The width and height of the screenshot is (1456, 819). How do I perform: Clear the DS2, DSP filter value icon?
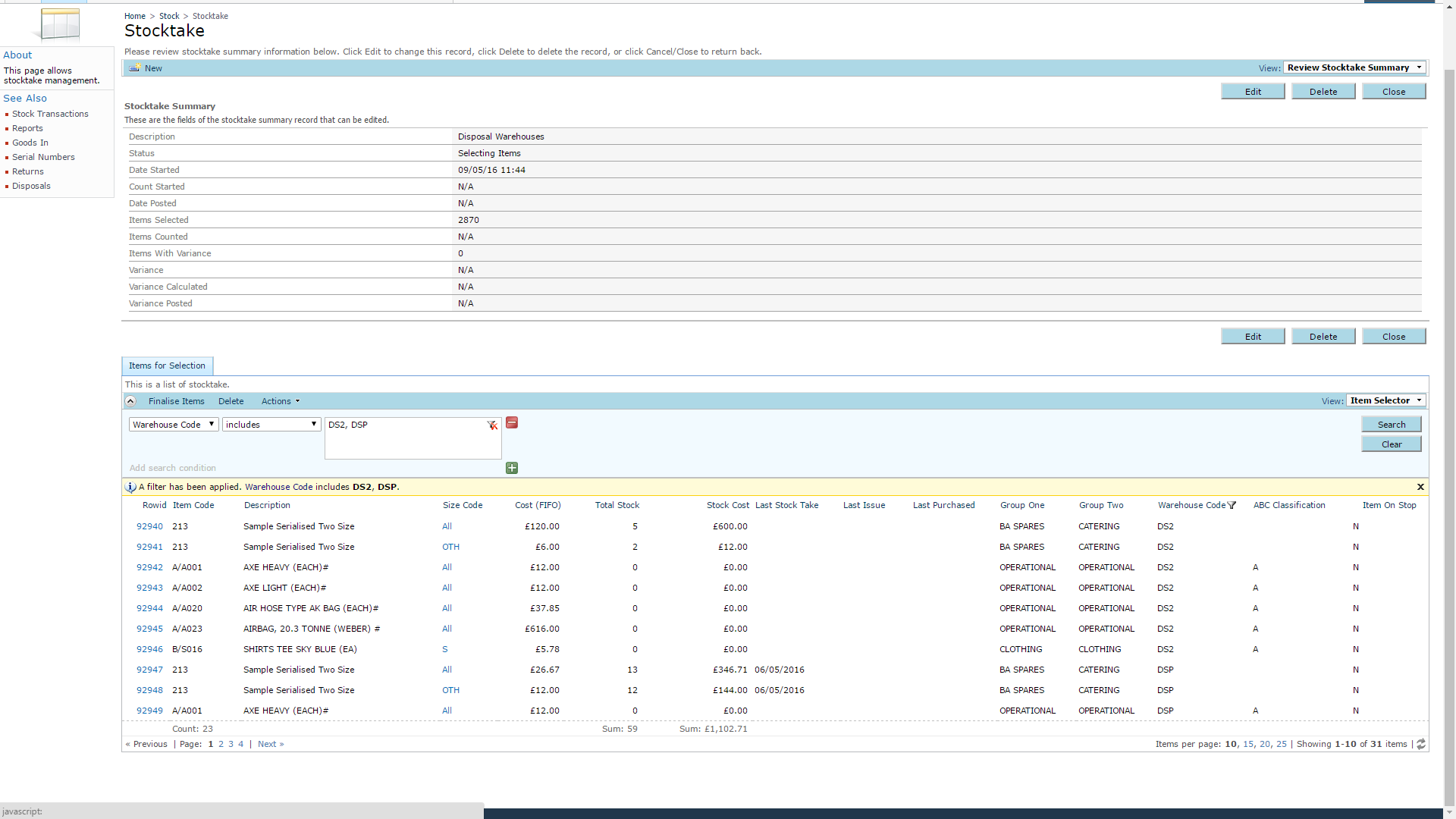(x=492, y=425)
